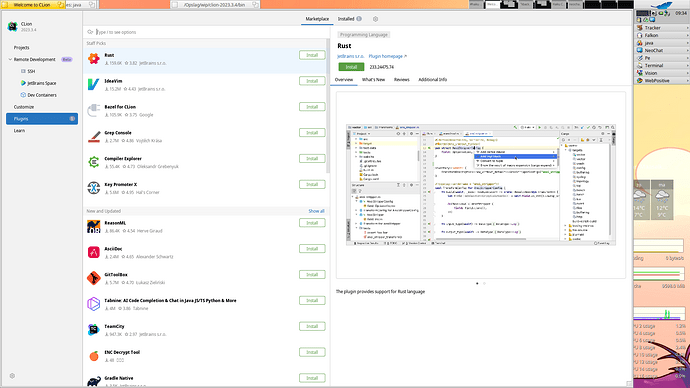Expand the Terminal entry arrow in Deskbar
This screenshot has width=690, height=388.
coord(687,66)
